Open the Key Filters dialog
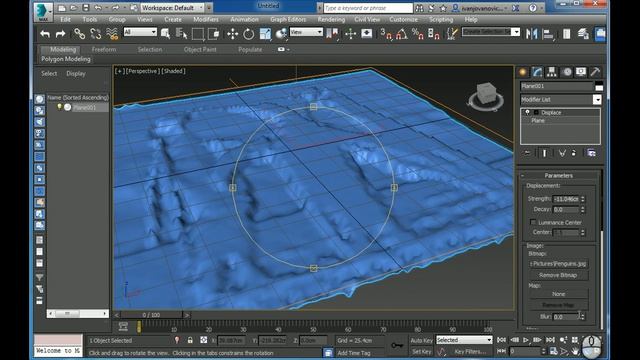 tap(470, 351)
